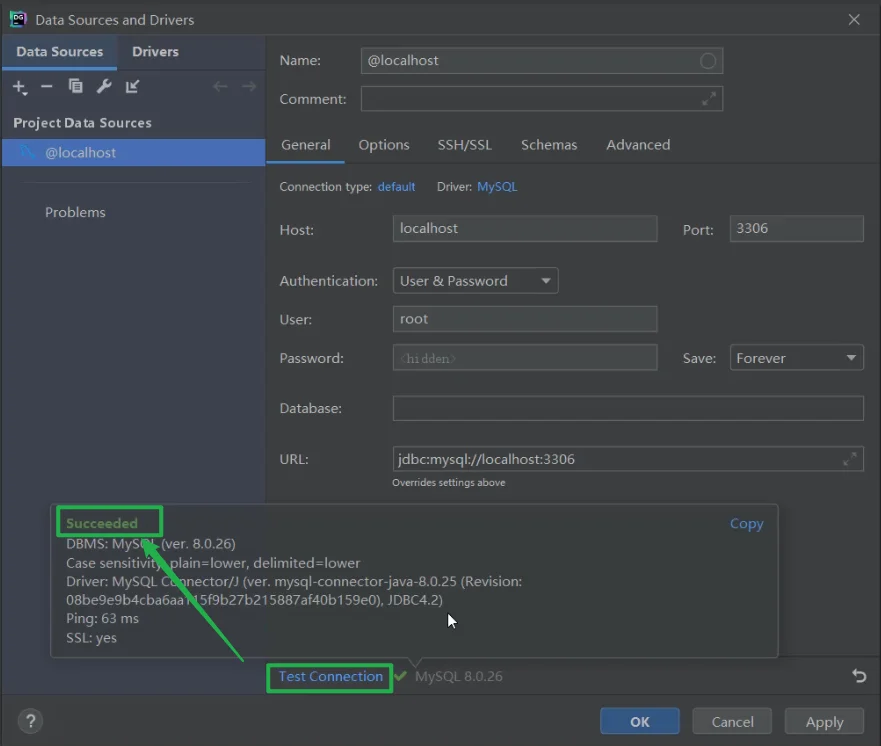
Task: Click the Database input field
Action: tap(628, 408)
